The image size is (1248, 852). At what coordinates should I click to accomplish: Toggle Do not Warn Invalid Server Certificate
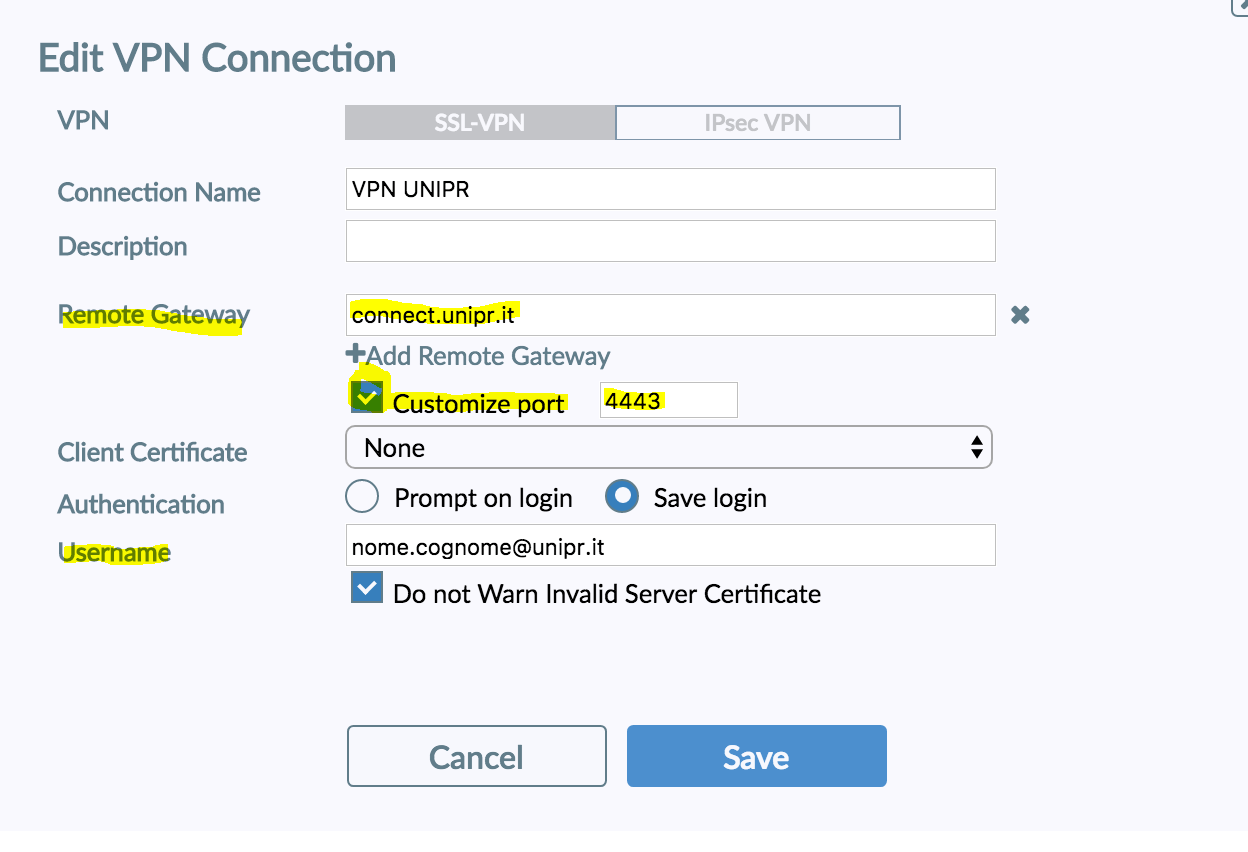tap(367, 588)
